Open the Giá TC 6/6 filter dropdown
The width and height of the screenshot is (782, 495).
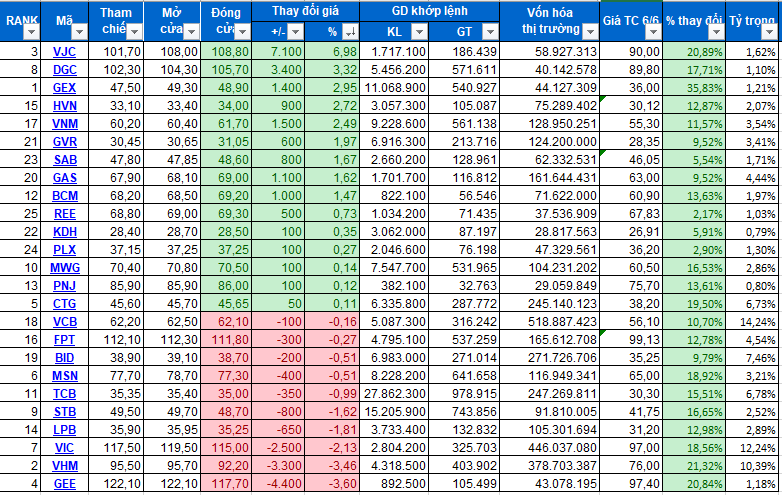tap(653, 32)
